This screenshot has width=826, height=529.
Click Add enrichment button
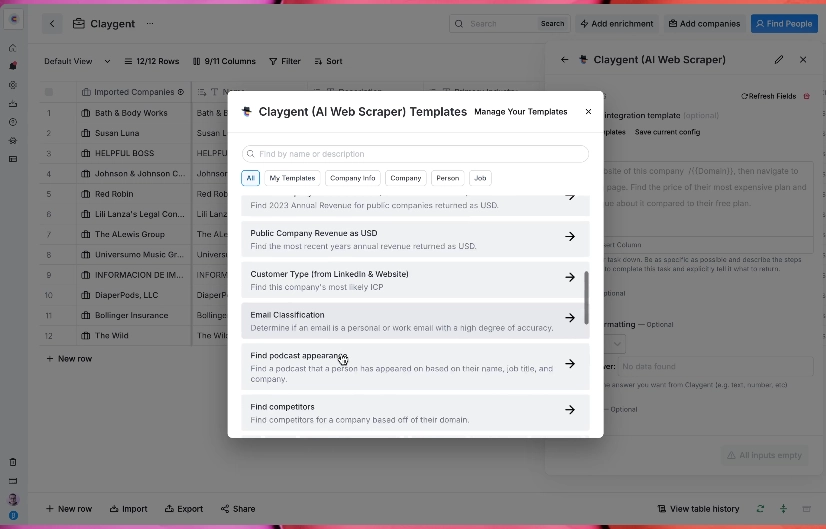click(616, 24)
